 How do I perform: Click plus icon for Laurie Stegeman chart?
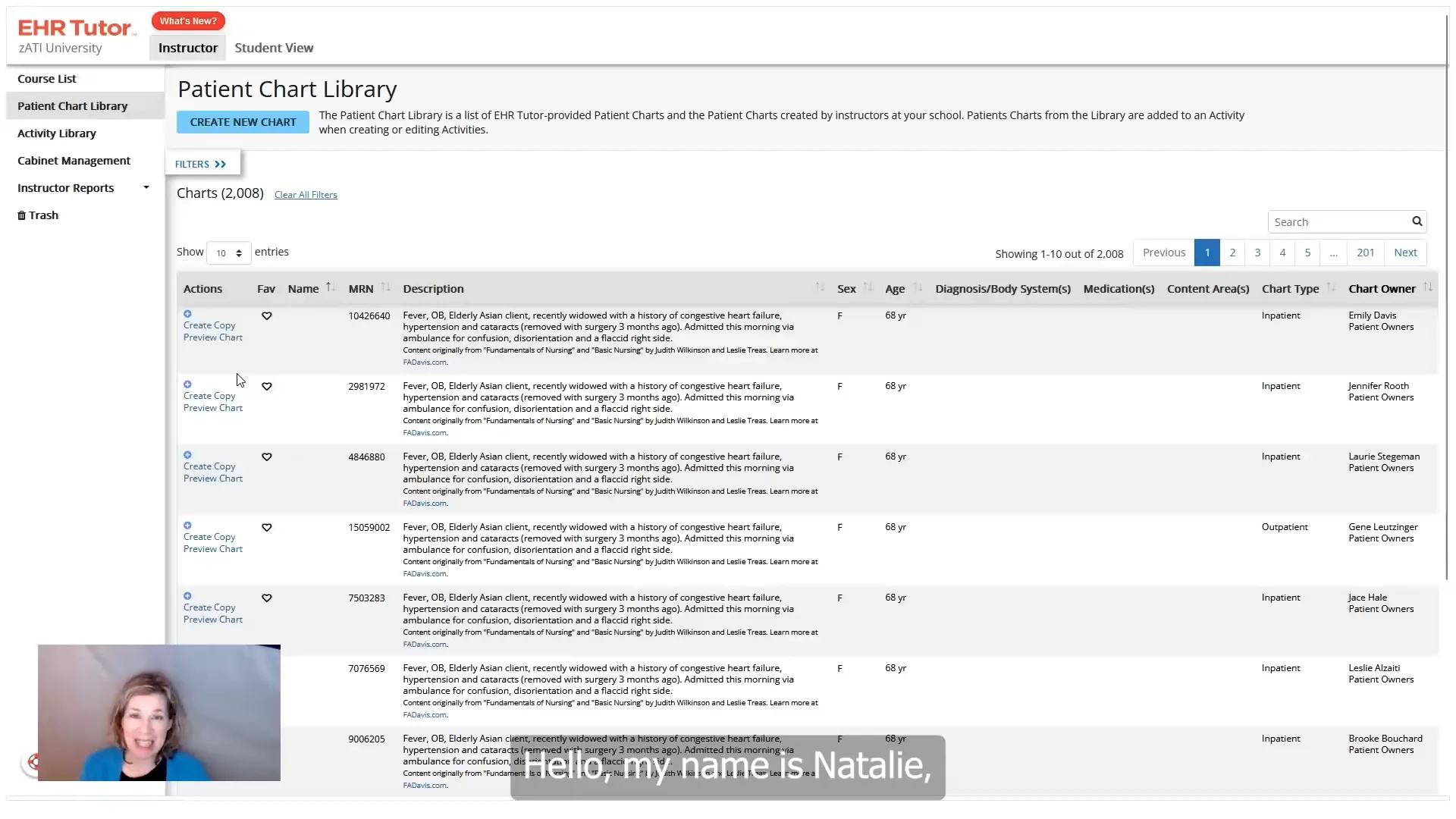pos(187,455)
